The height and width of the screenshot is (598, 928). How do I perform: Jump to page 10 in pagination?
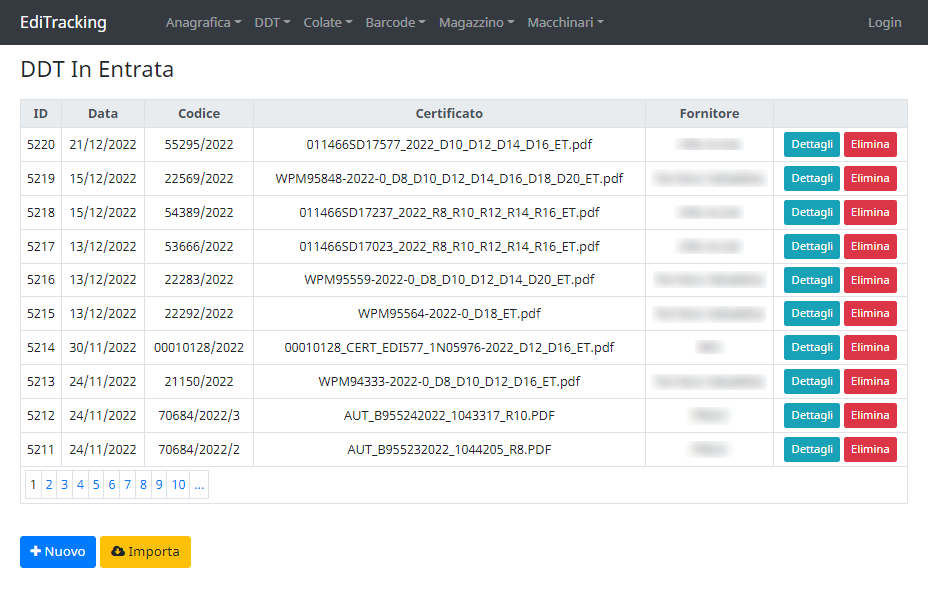pyautogui.click(x=178, y=485)
